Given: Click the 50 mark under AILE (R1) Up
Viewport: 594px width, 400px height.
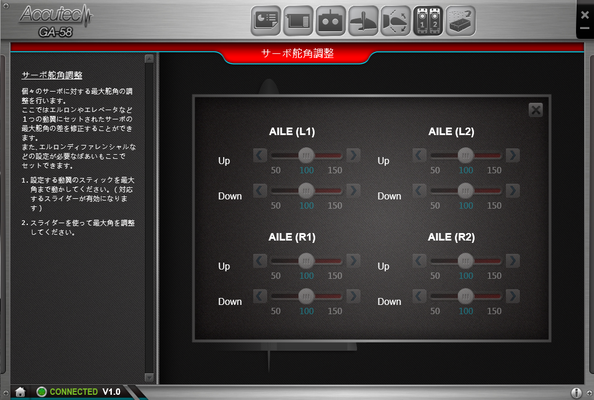Looking at the screenshot, I should coord(275,276).
